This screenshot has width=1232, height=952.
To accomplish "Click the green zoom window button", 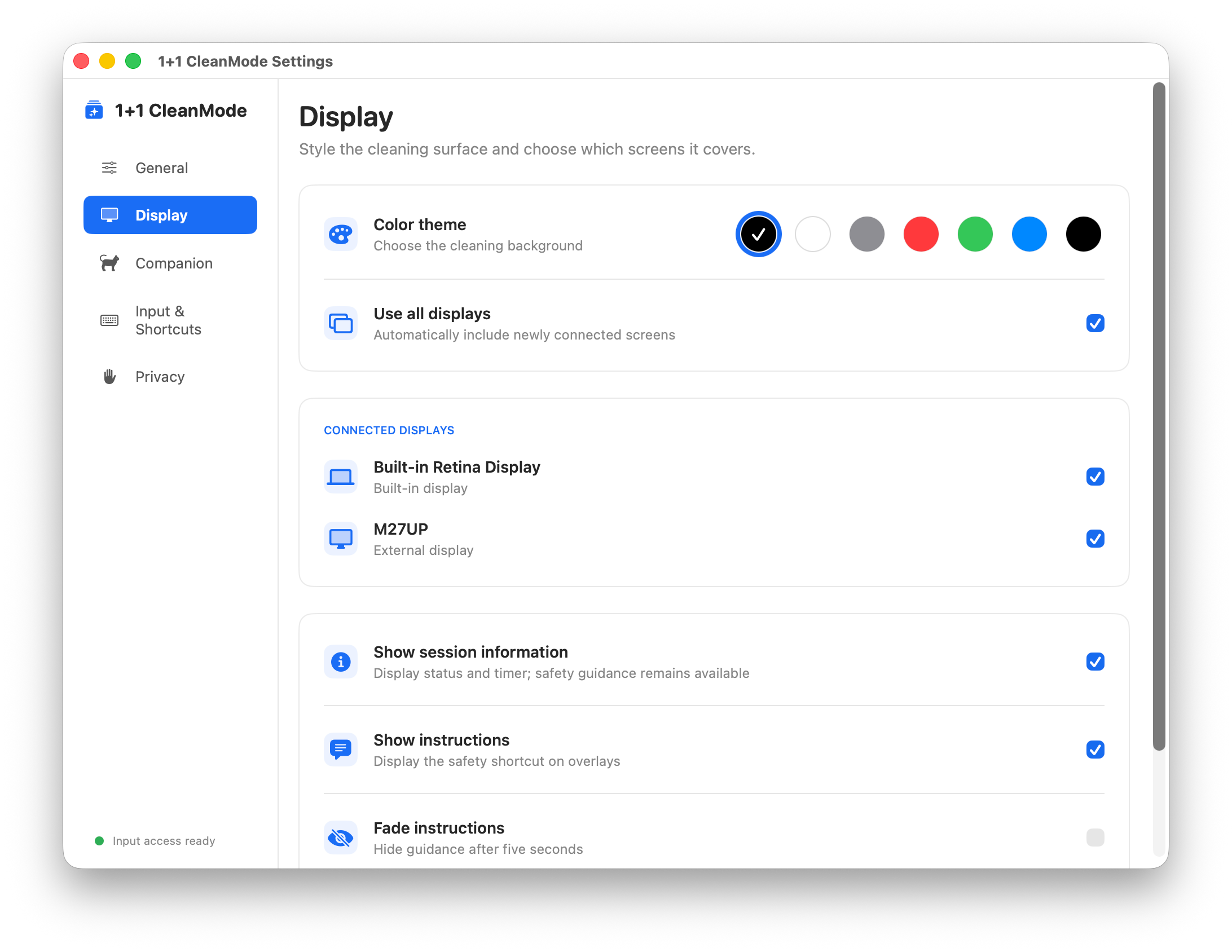I will coord(133,61).
